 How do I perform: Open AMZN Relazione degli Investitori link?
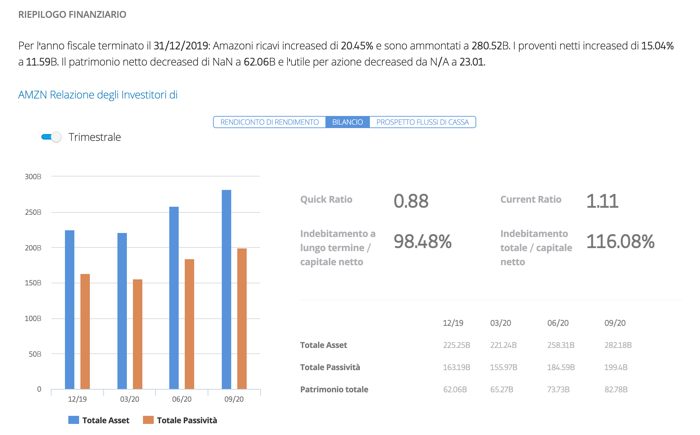[x=98, y=95]
